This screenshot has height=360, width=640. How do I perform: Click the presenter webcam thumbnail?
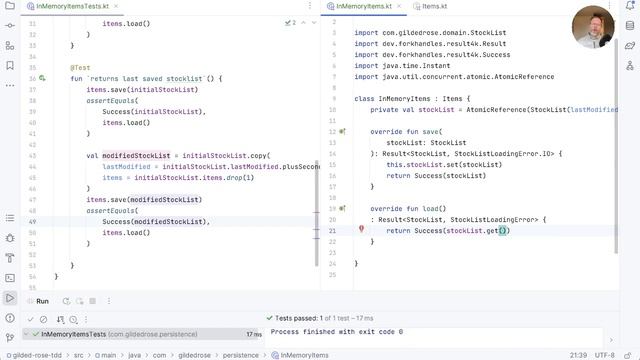(x=593, y=27)
